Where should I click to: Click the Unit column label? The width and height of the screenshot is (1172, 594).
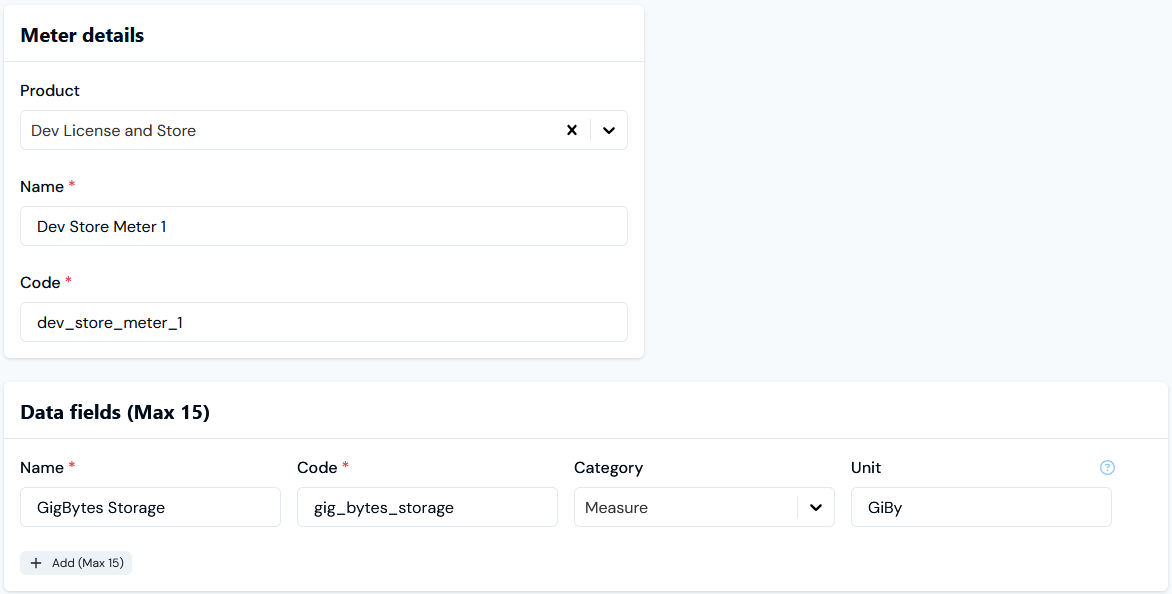pyautogui.click(x=866, y=467)
